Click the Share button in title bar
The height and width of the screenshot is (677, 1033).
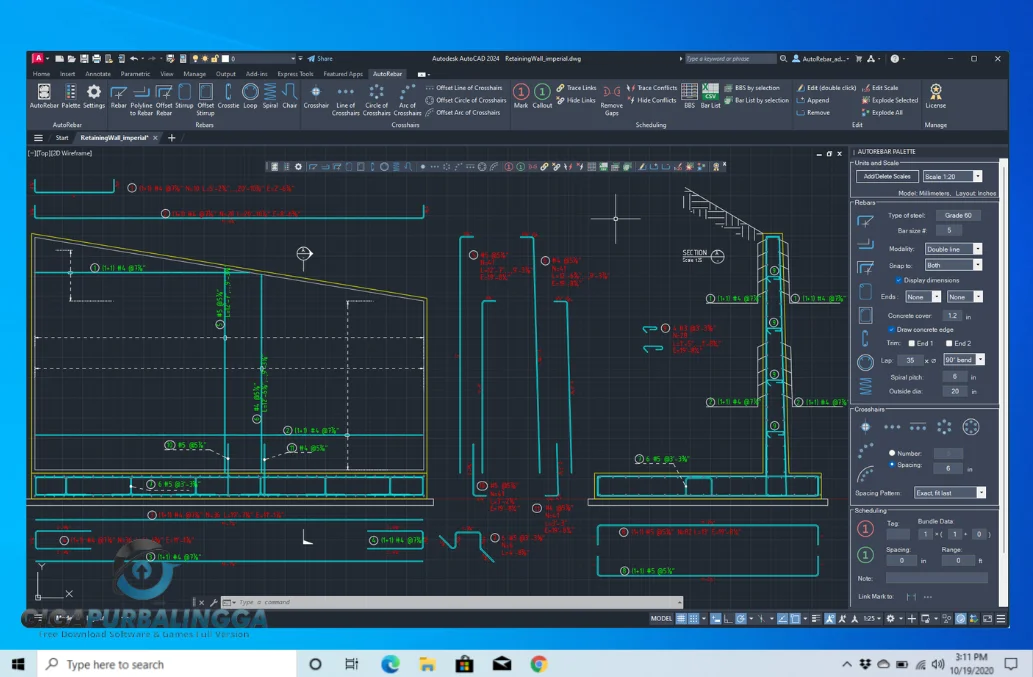click(320, 59)
